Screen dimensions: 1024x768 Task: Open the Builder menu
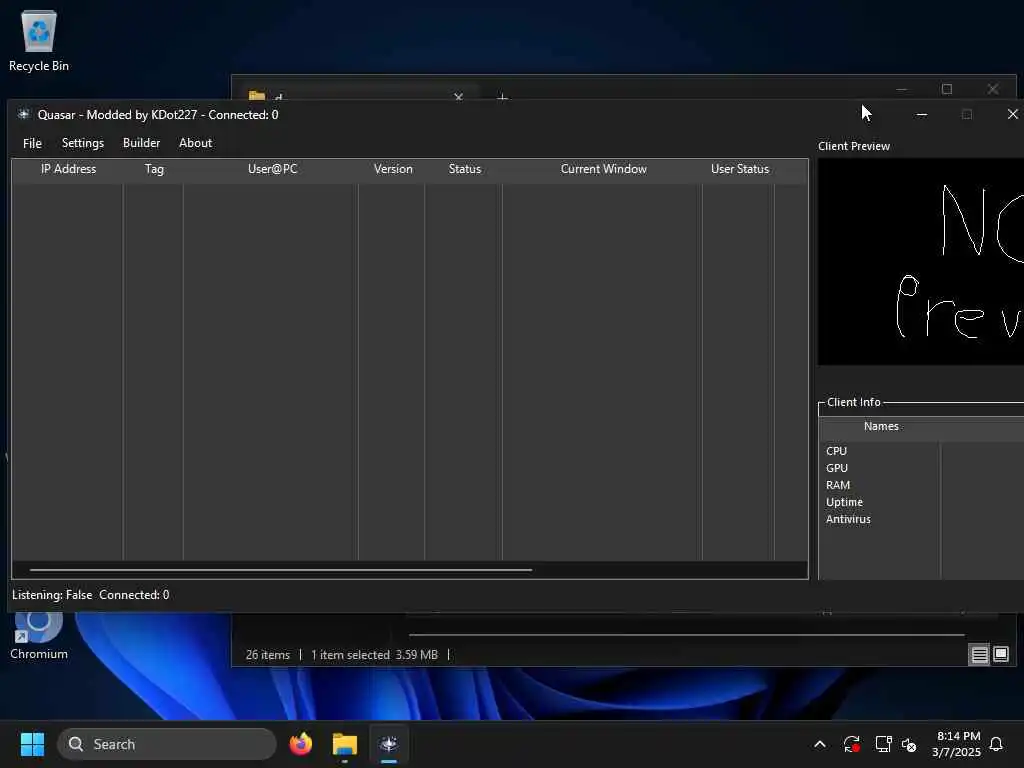point(141,143)
